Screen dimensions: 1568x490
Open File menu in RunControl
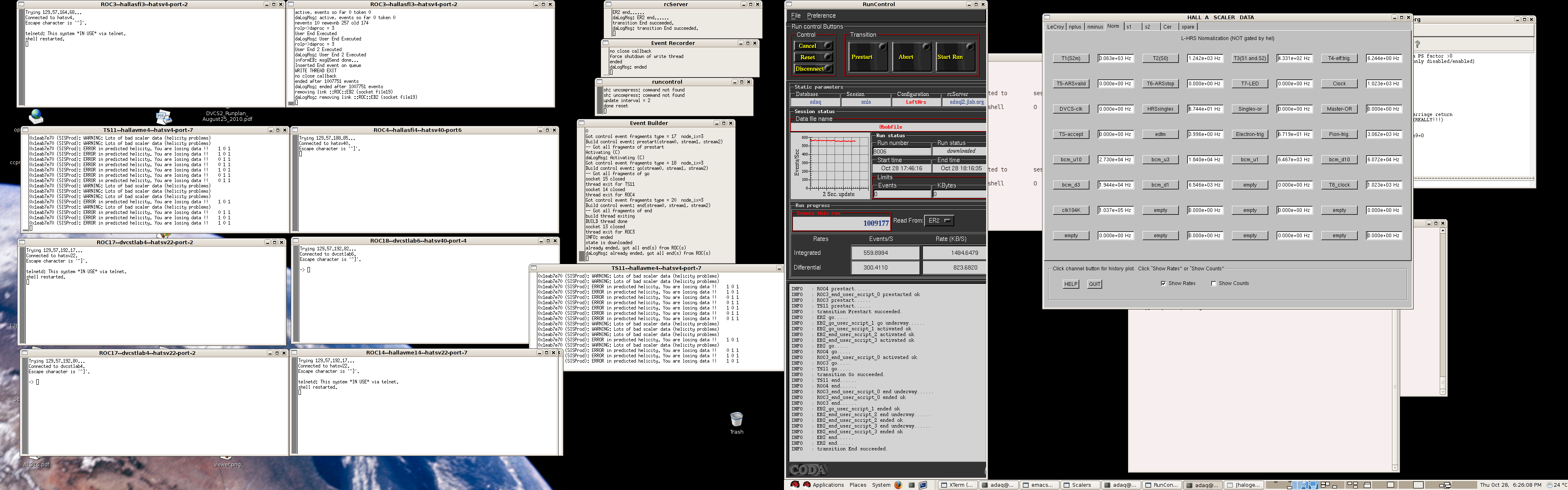795,16
